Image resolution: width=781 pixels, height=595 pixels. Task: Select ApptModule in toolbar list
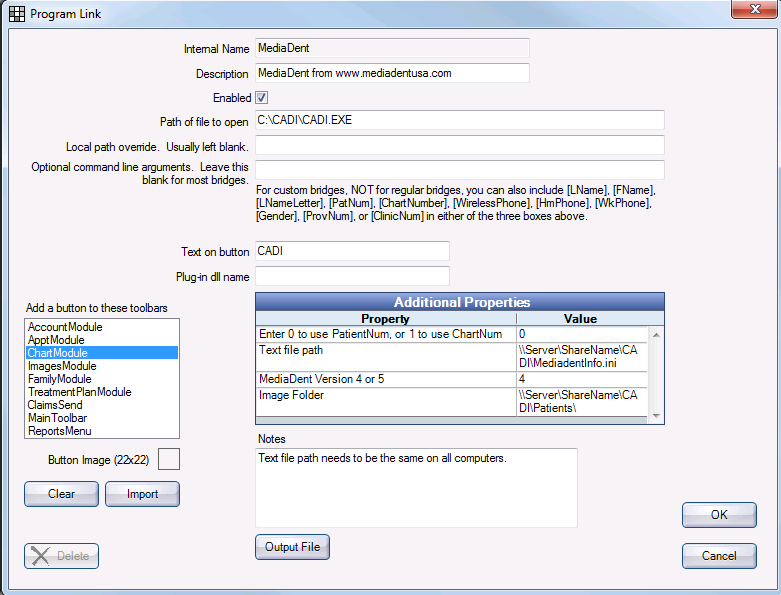pyautogui.click(x=102, y=340)
